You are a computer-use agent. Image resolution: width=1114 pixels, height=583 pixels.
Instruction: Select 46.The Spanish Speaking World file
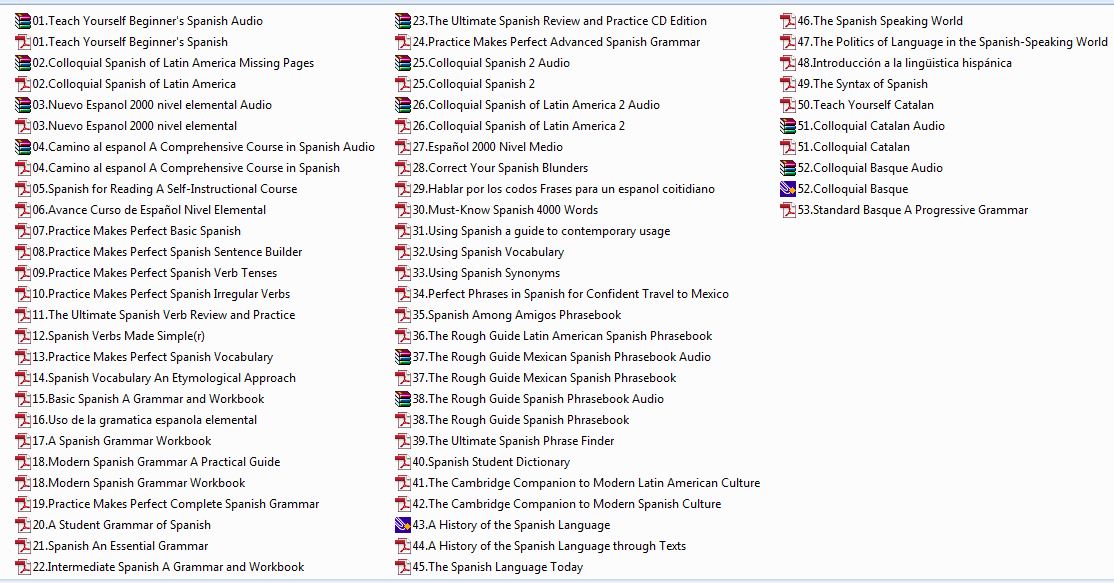(880, 21)
